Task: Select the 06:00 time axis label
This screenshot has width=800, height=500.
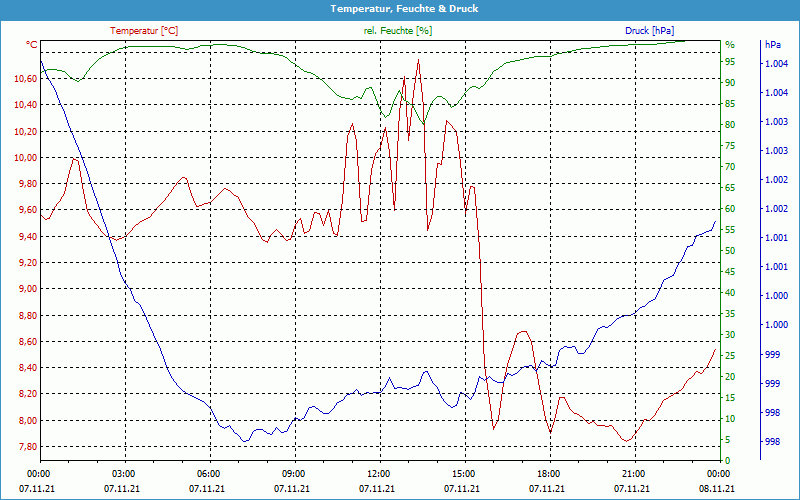Action: click(x=208, y=473)
